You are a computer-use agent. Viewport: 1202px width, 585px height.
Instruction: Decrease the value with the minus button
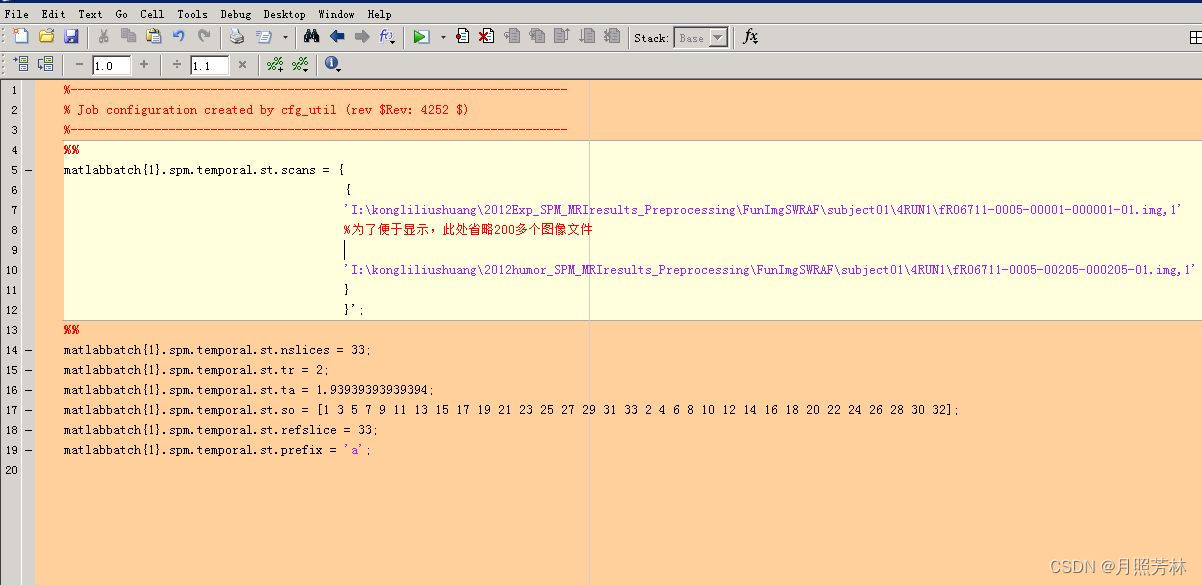tap(78, 64)
